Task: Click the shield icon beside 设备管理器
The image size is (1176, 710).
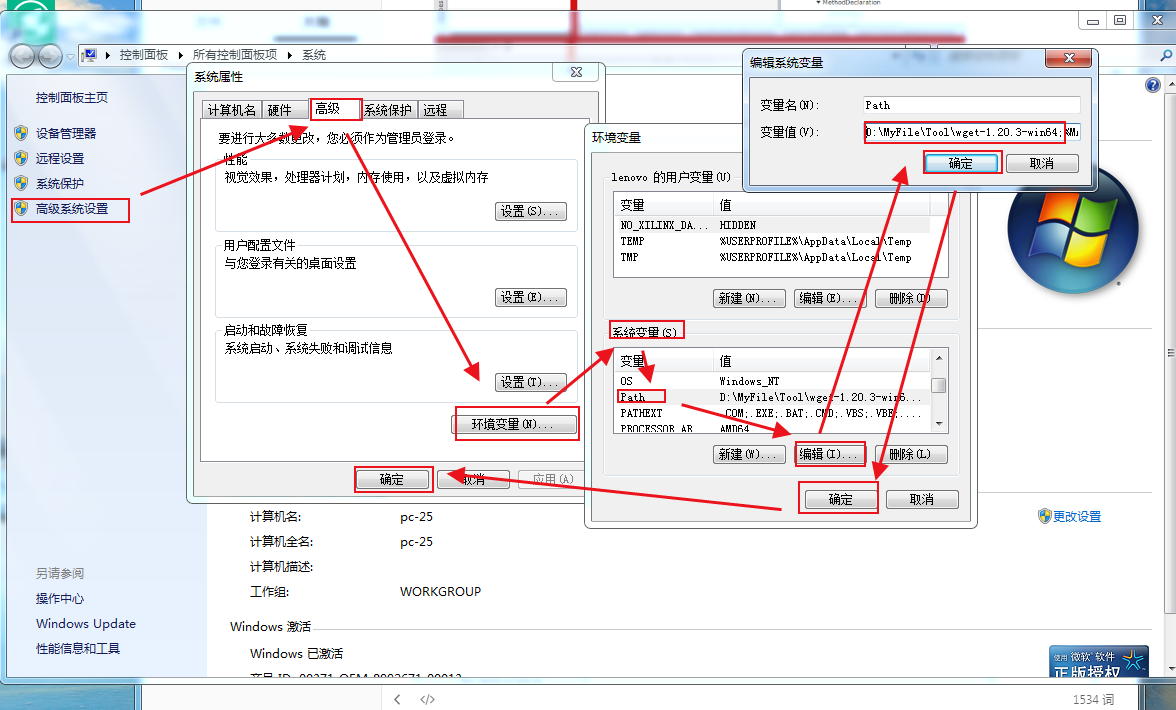Action: pyautogui.click(x=22, y=132)
